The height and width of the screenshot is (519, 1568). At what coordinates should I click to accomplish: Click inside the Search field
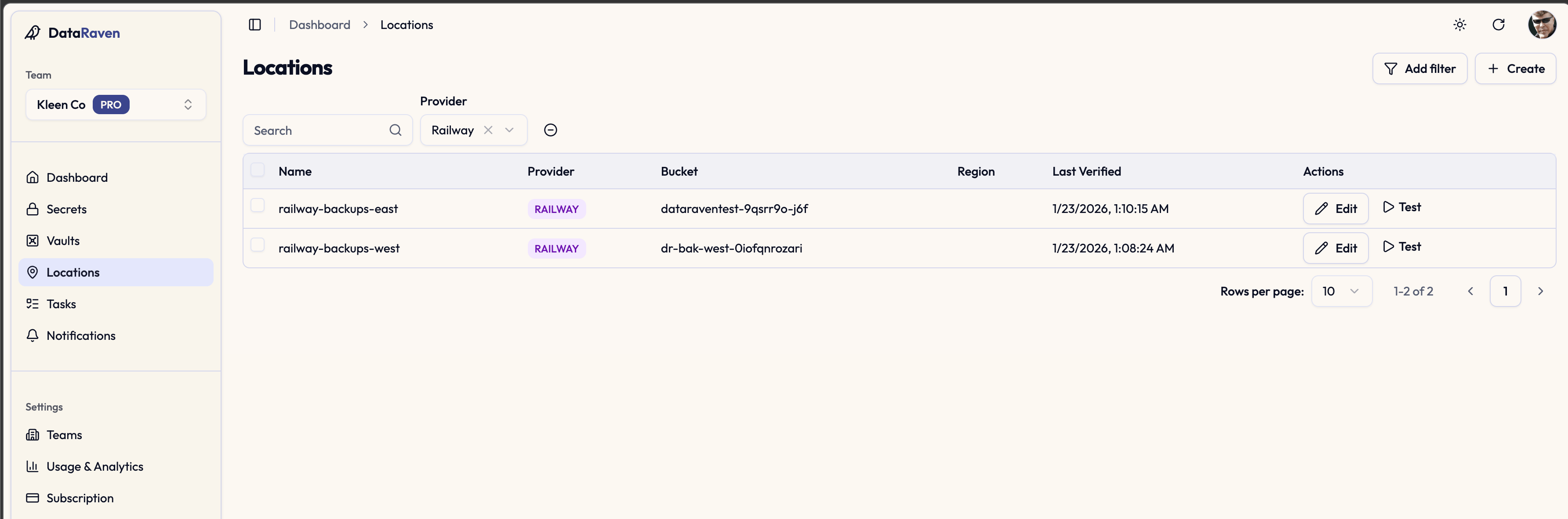tap(316, 130)
